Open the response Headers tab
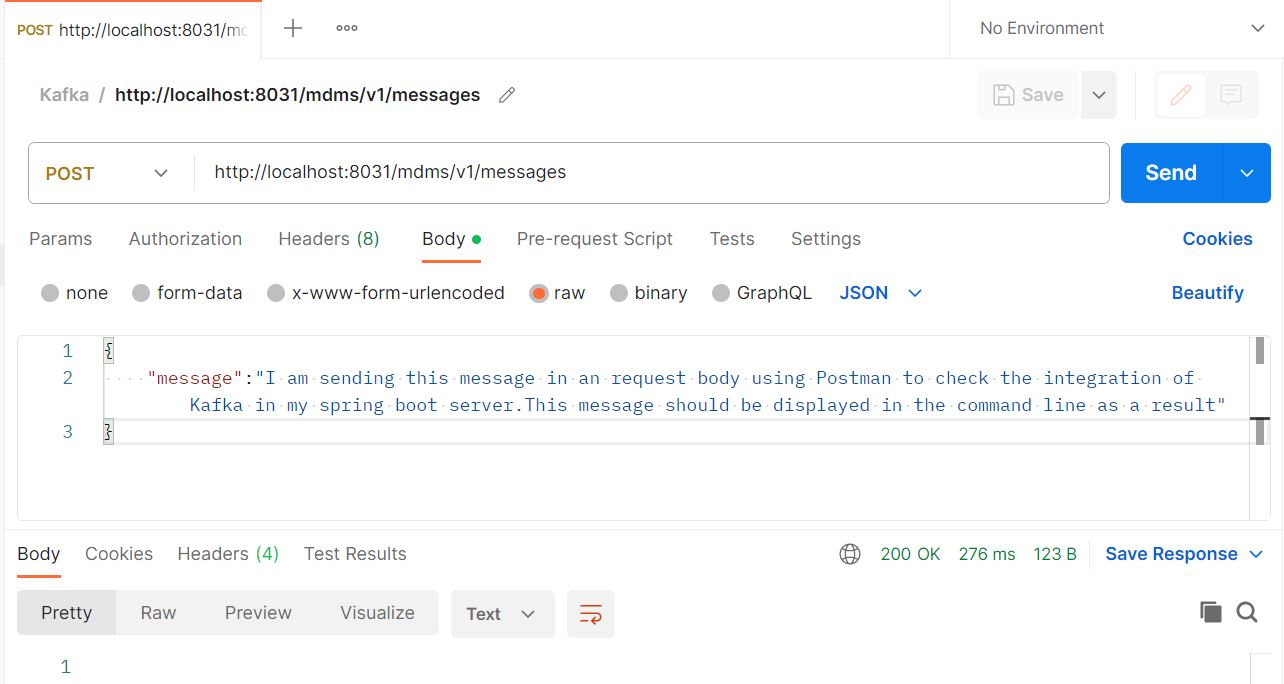Screen dimensions: 1284x684 (227, 553)
